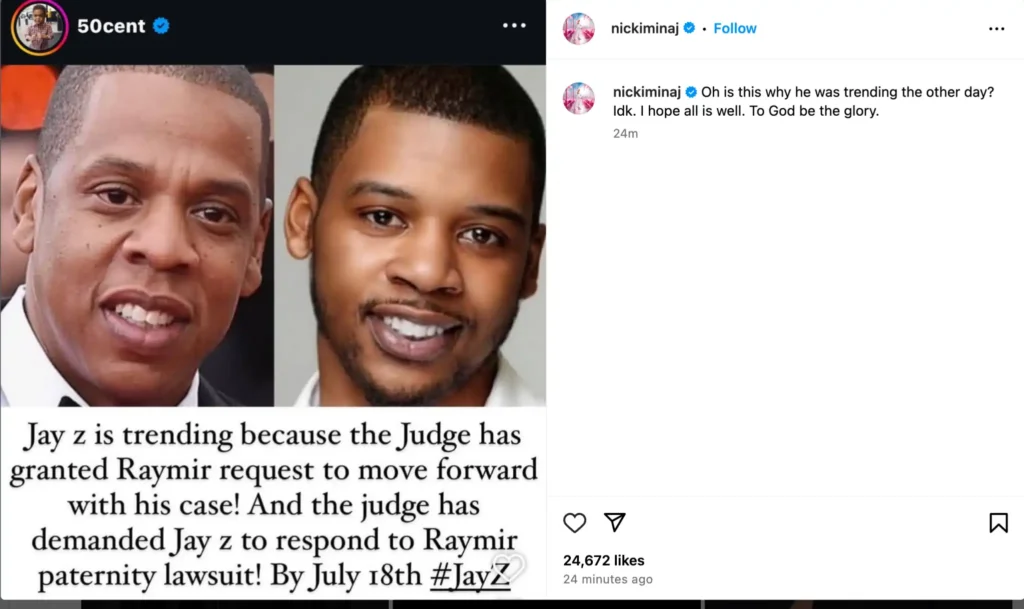Viewport: 1024px width, 609px height.
Task: Click the heart sticker on the image
Action: point(508,567)
